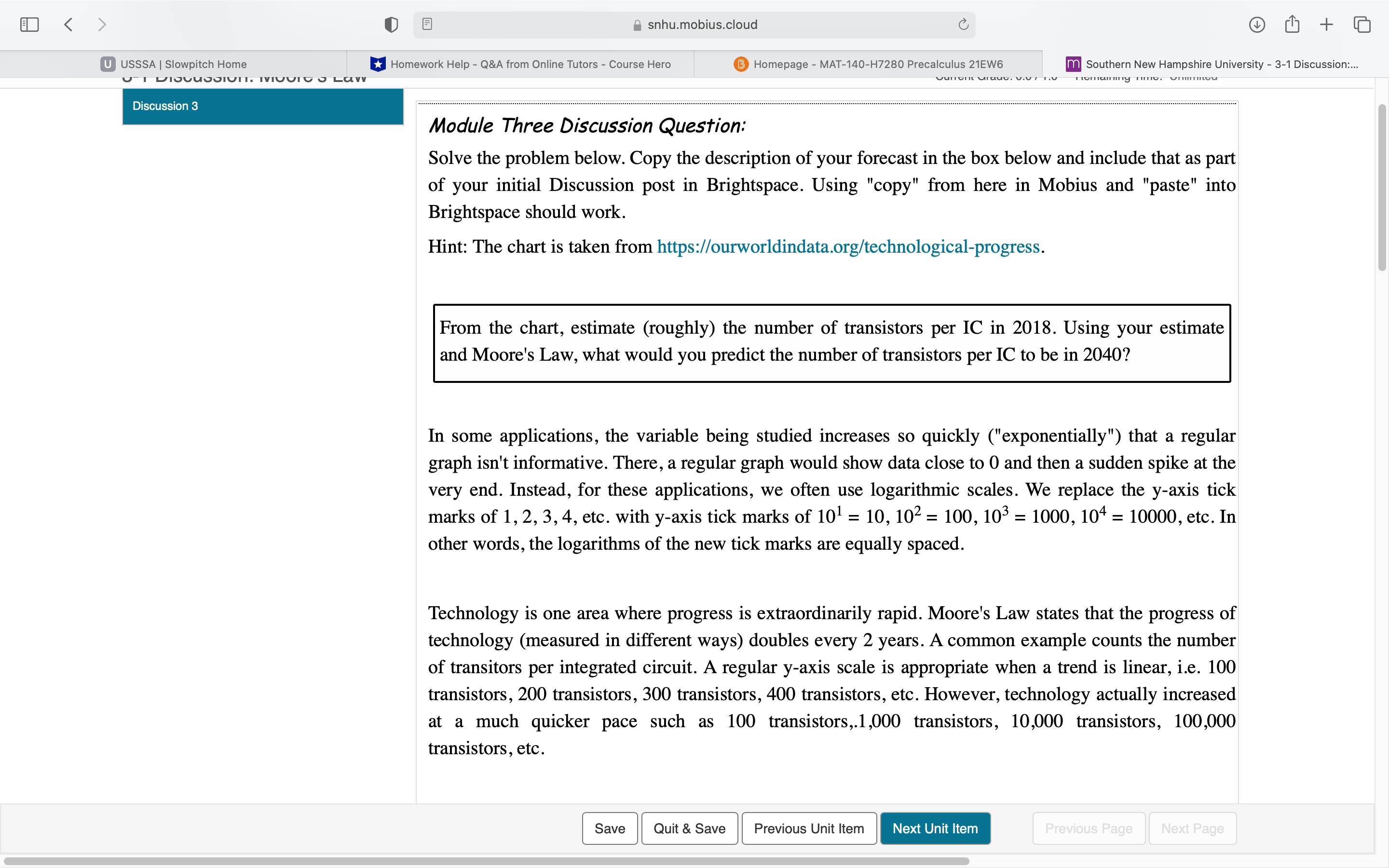This screenshot has width=1389, height=868.
Task: Toggle the browser sidebar visibility
Action: [29, 24]
